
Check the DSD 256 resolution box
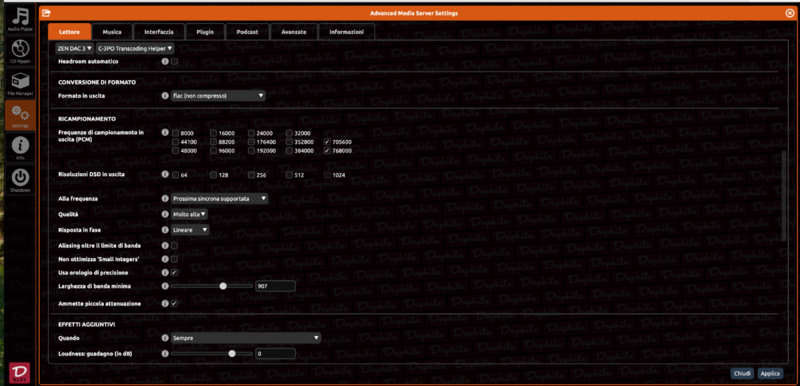pos(252,175)
